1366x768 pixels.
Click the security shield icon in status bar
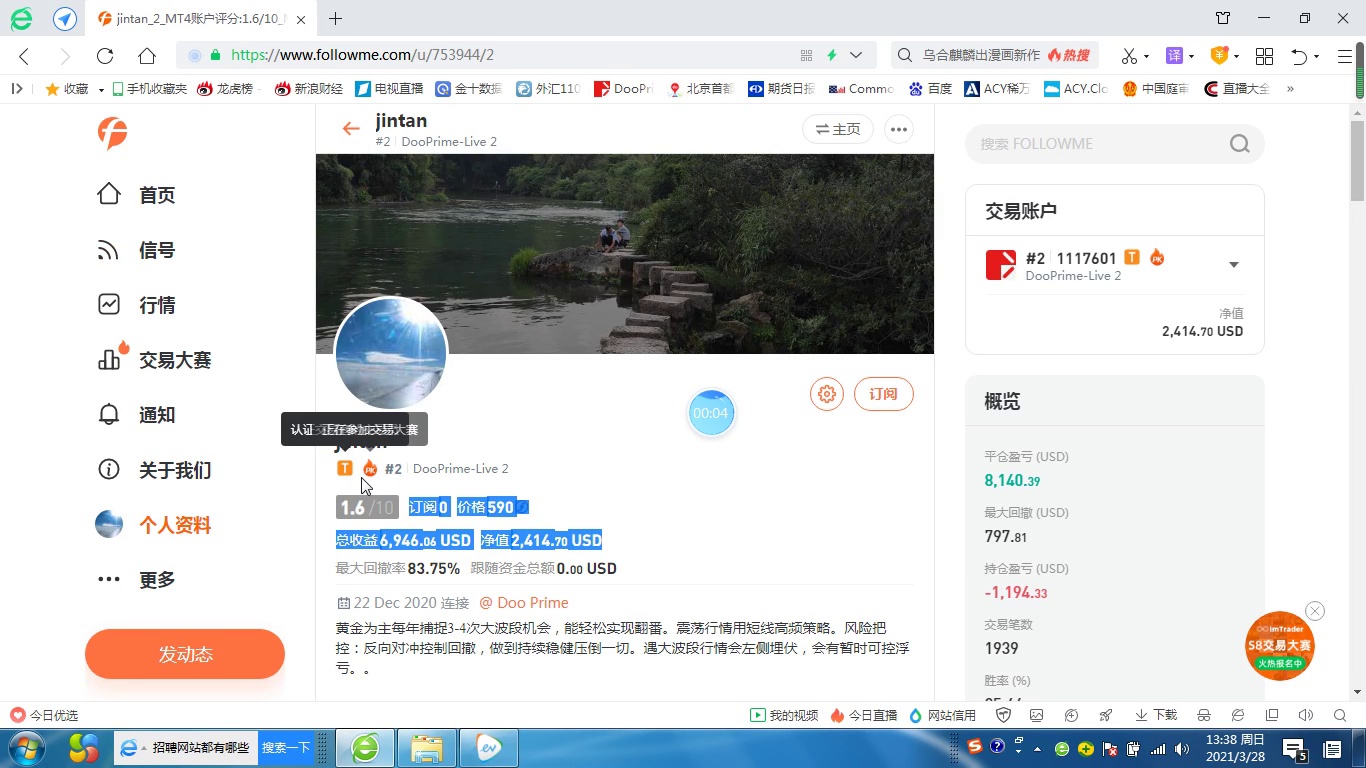click(1003, 715)
